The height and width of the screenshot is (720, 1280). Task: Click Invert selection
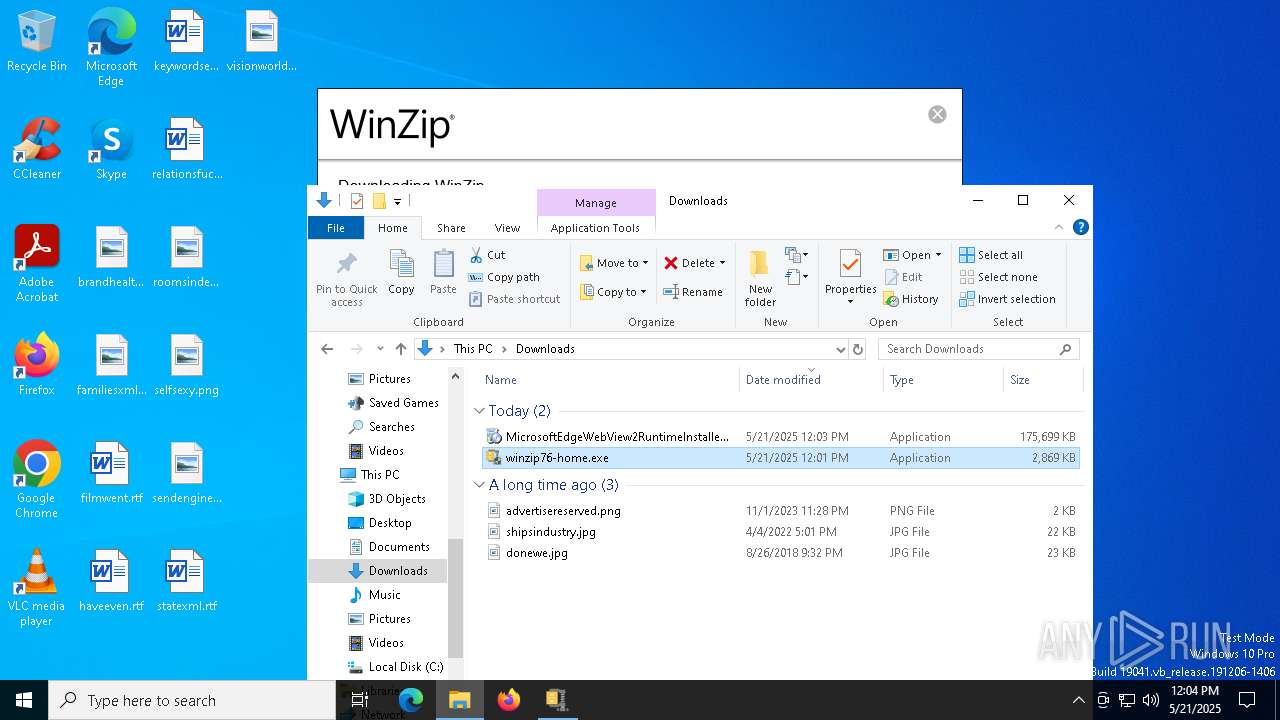tap(1007, 299)
